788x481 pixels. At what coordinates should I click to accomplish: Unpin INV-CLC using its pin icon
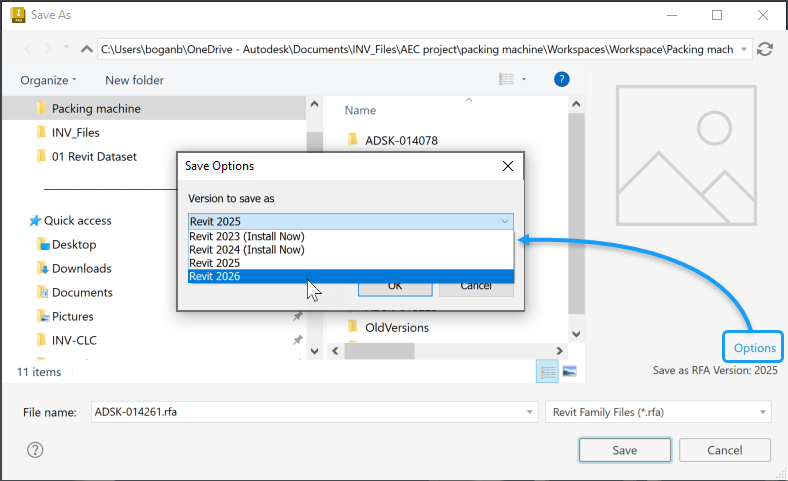[298, 340]
